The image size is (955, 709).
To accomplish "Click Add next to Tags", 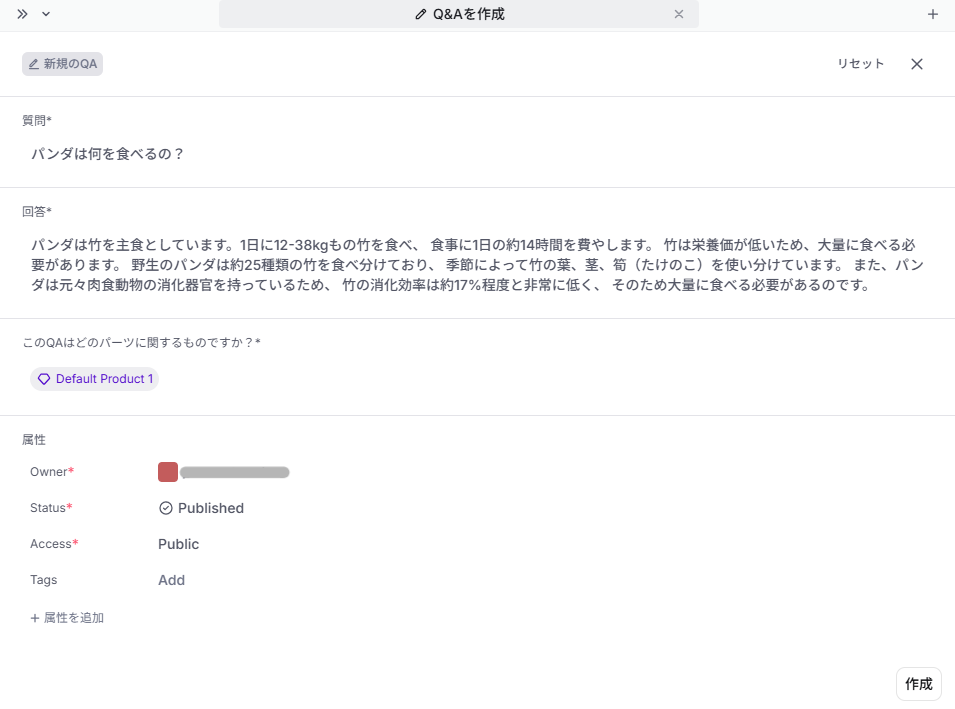I will pos(171,580).
